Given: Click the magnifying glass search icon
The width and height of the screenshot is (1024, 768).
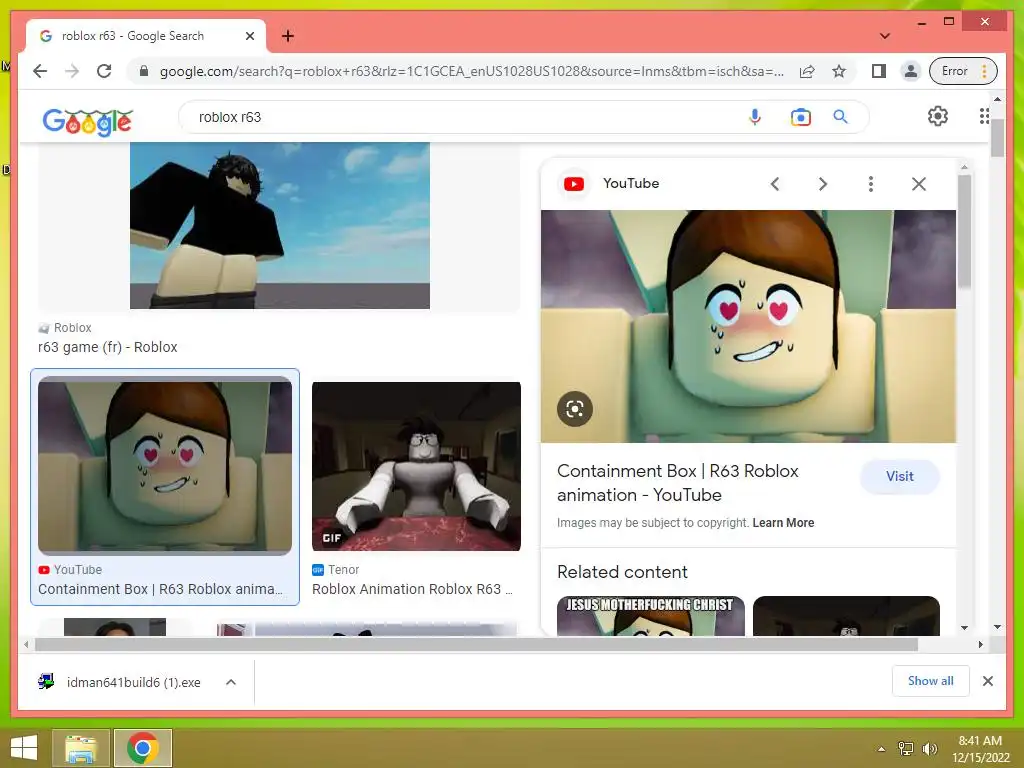Looking at the screenshot, I should (840, 117).
